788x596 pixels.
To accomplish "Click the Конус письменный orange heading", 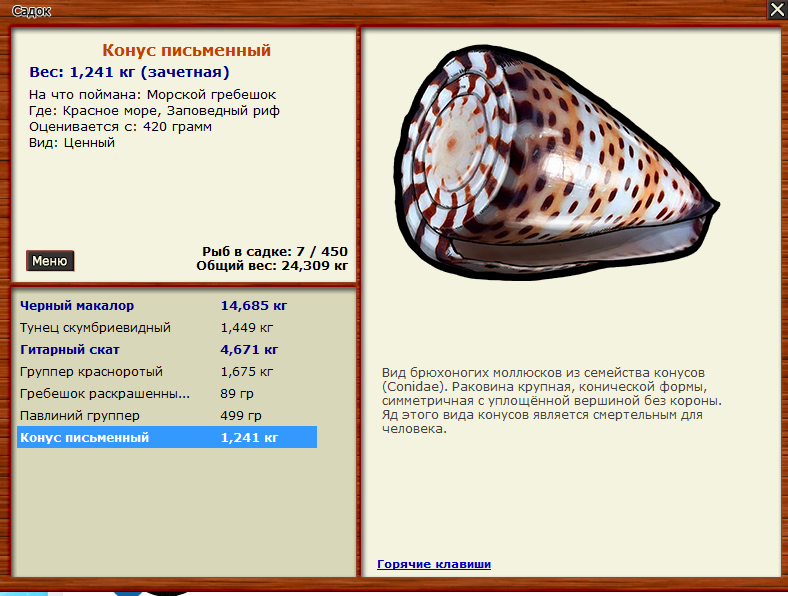I will (186, 50).
